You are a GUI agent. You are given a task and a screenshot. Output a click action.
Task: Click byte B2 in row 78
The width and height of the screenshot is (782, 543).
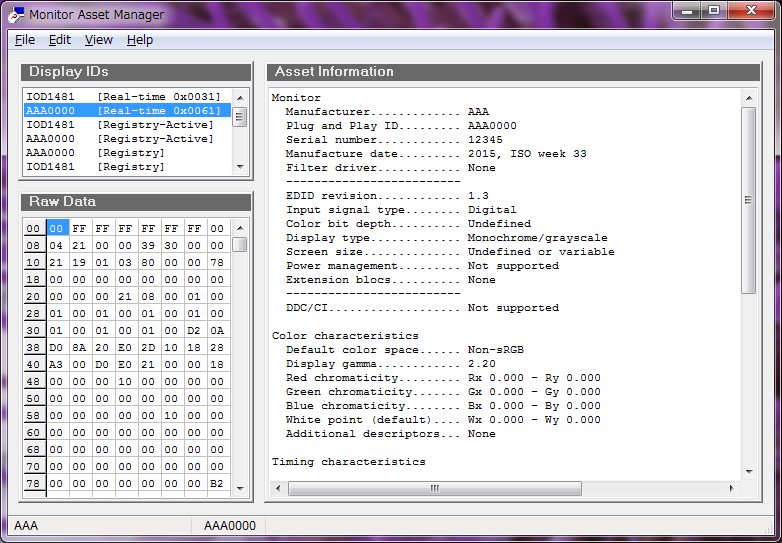coord(217,483)
